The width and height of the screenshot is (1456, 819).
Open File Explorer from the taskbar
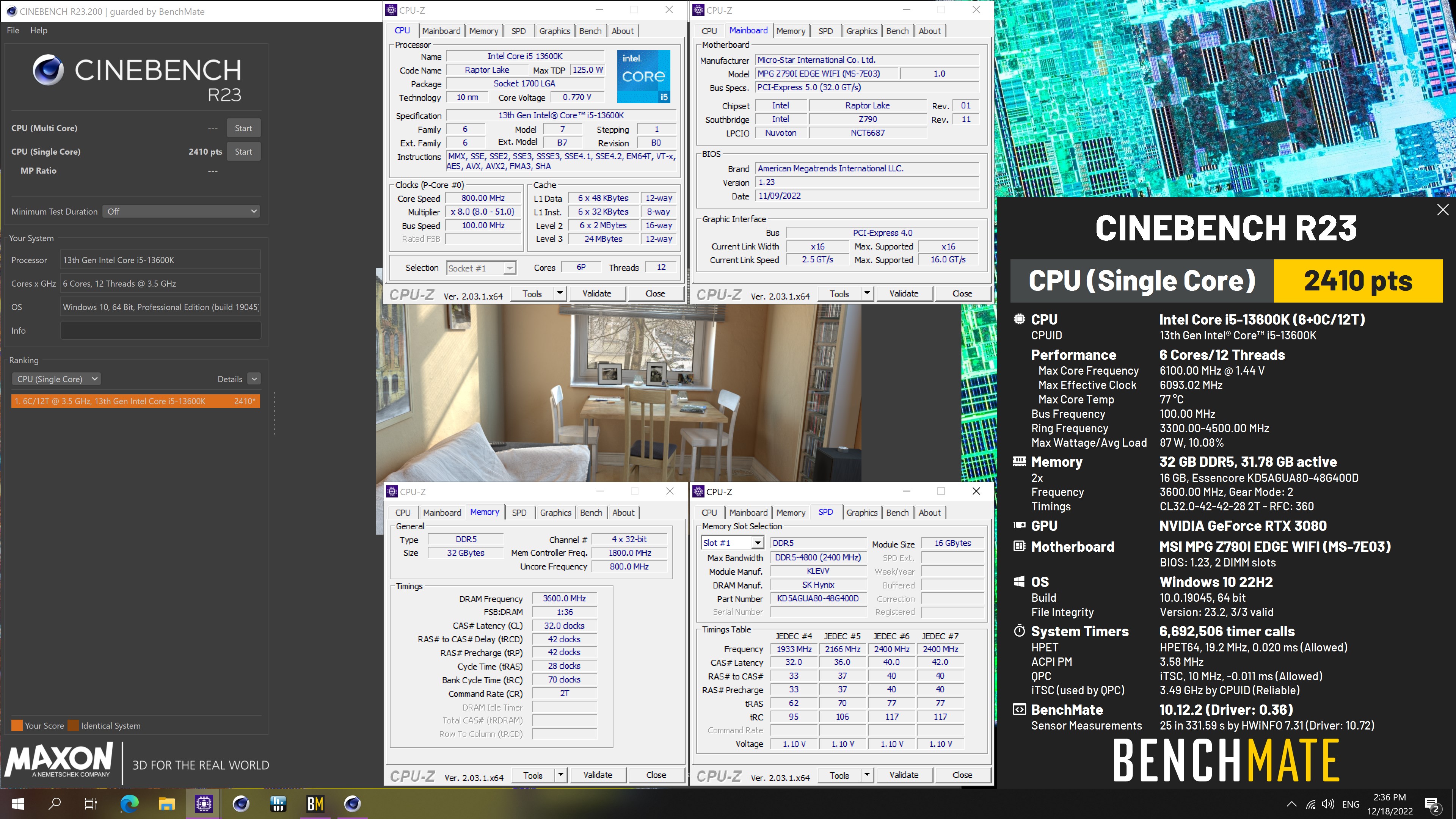(166, 803)
